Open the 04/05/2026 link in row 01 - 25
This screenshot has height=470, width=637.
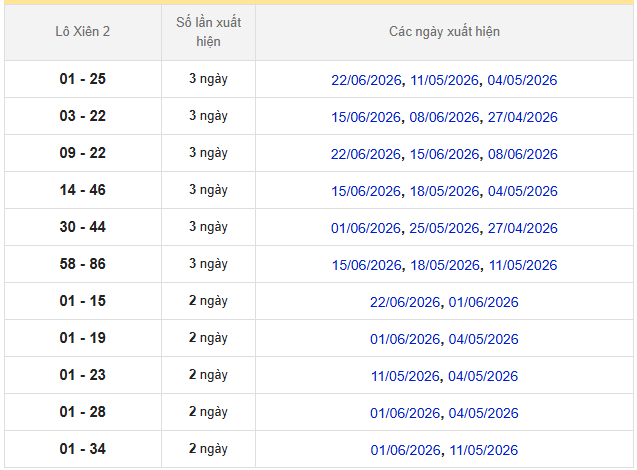pos(522,80)
